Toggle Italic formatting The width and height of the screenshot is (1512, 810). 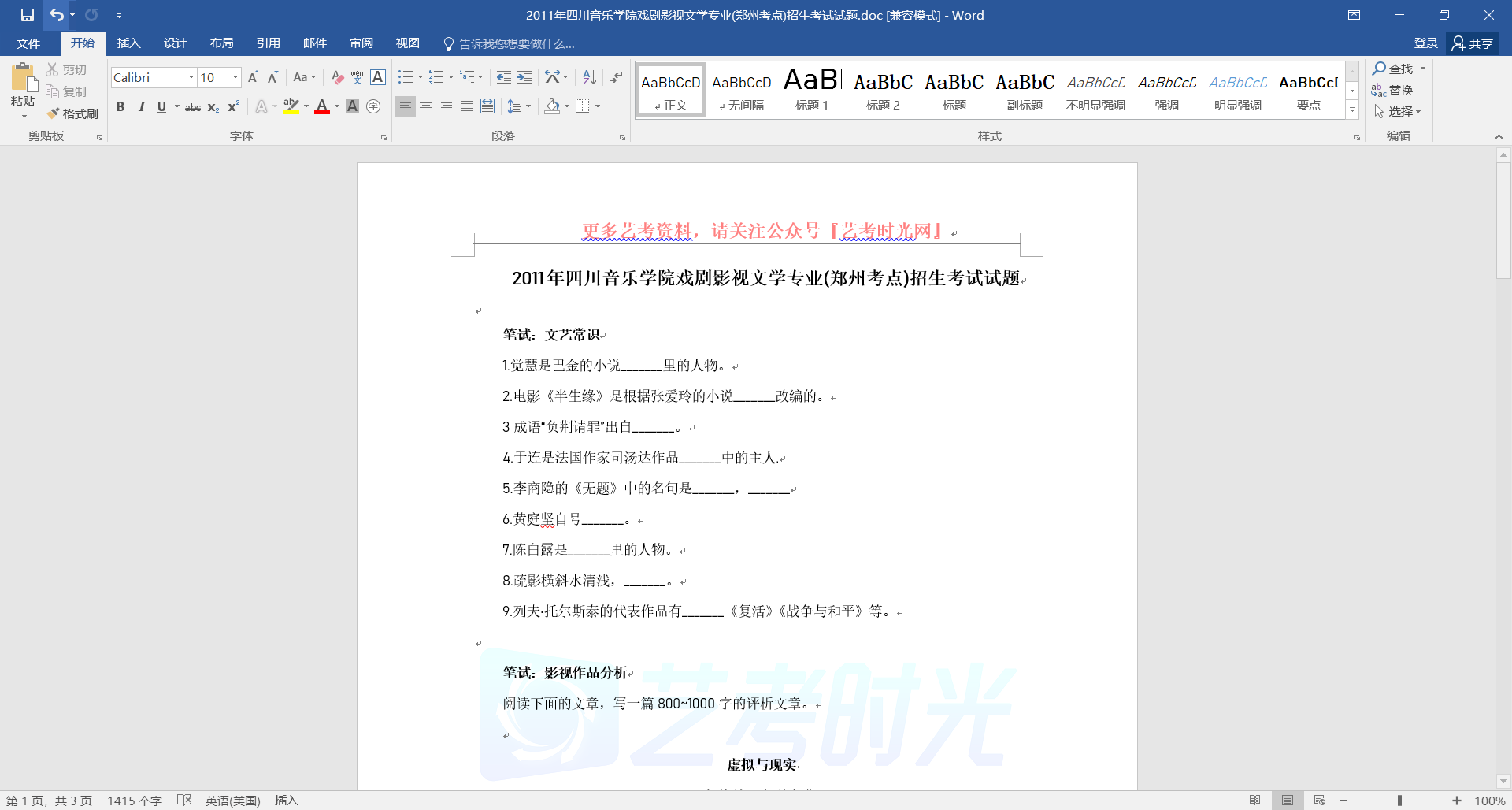pos(141,106)
